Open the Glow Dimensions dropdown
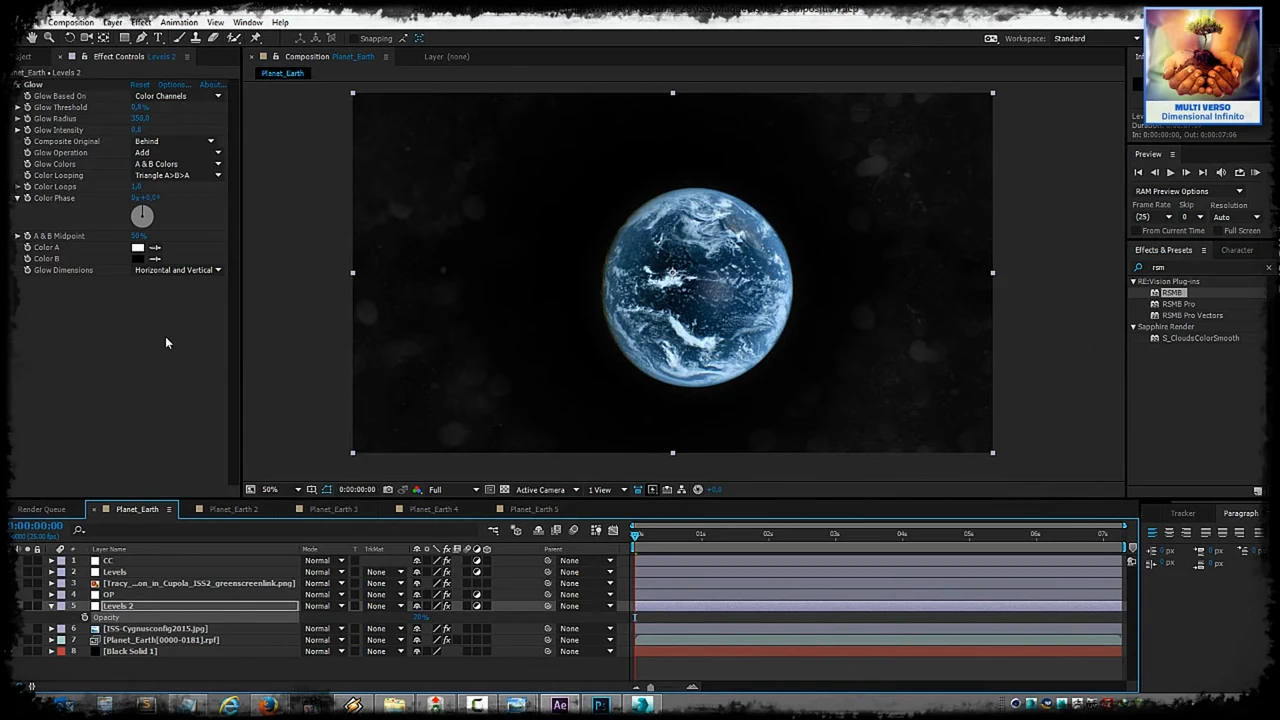 (x=178, y=270)
